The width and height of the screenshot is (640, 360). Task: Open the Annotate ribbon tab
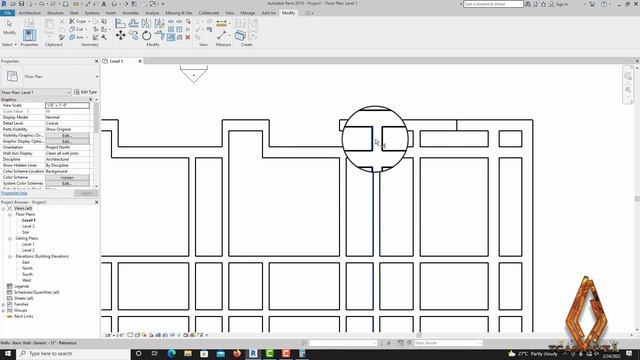pos(131,13)
